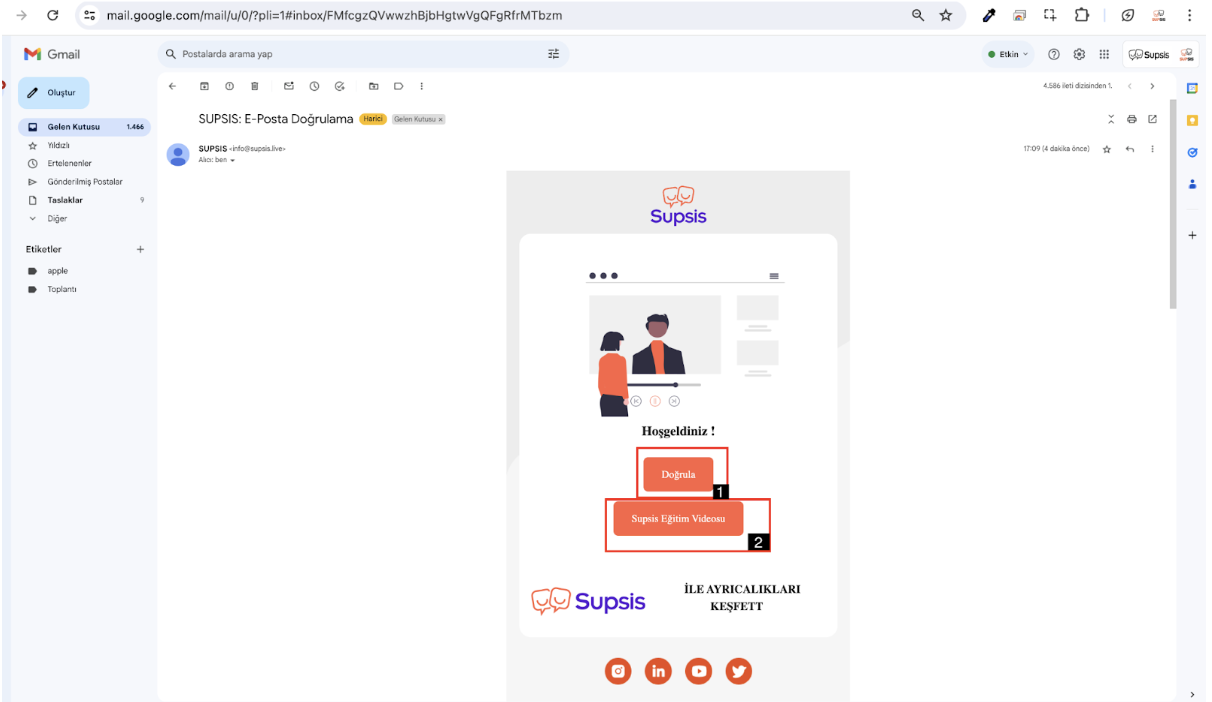Go to the next conversation arrow
This screenshot has width=1212, height=702.
coord(1152,86)
